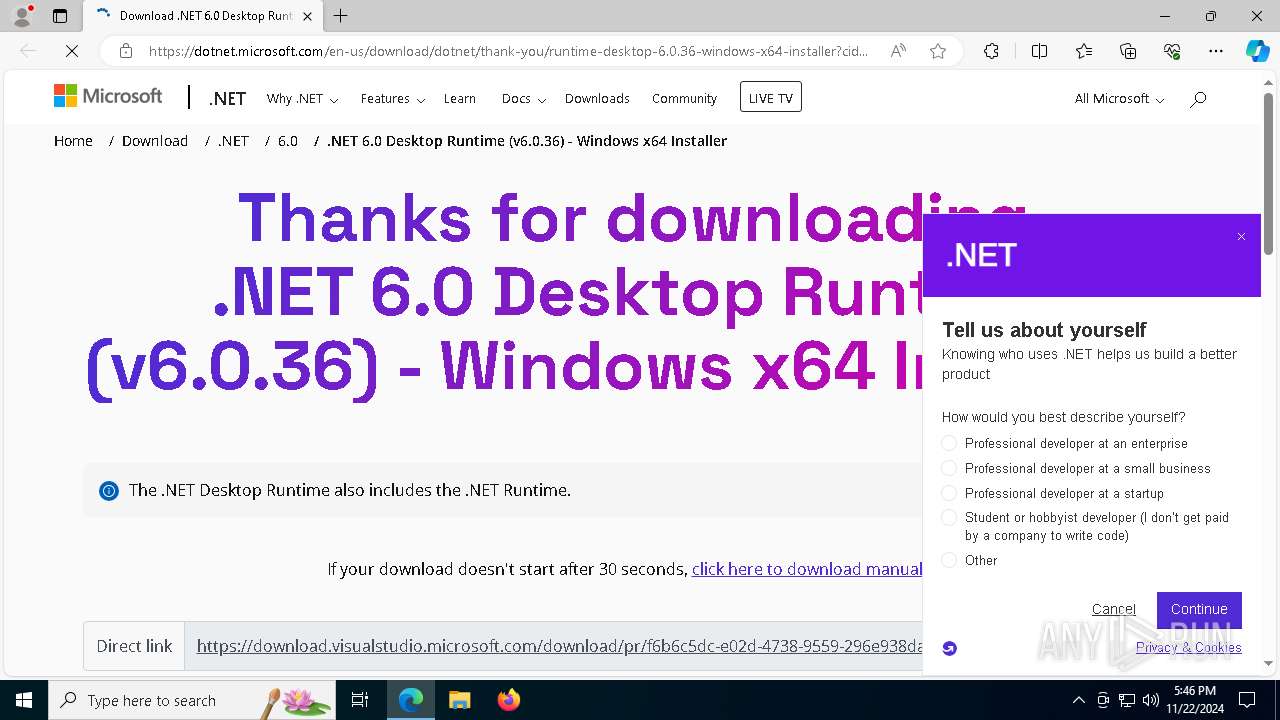Expand the Features menu
The height and width of the screenshot is (720, 1280).
(x=393, y=98)
